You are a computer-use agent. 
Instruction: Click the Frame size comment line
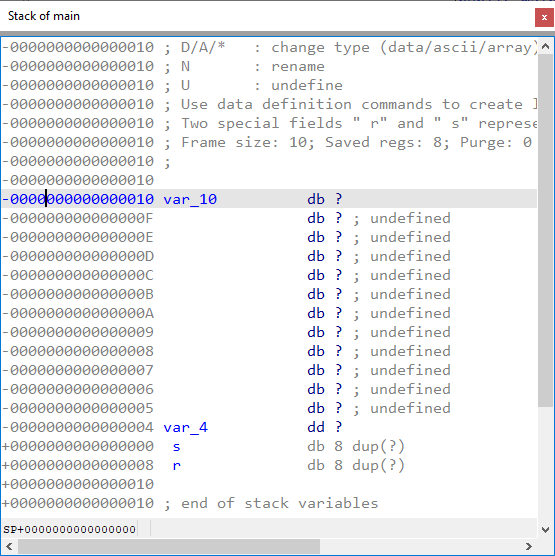click(x=356, y=143)
